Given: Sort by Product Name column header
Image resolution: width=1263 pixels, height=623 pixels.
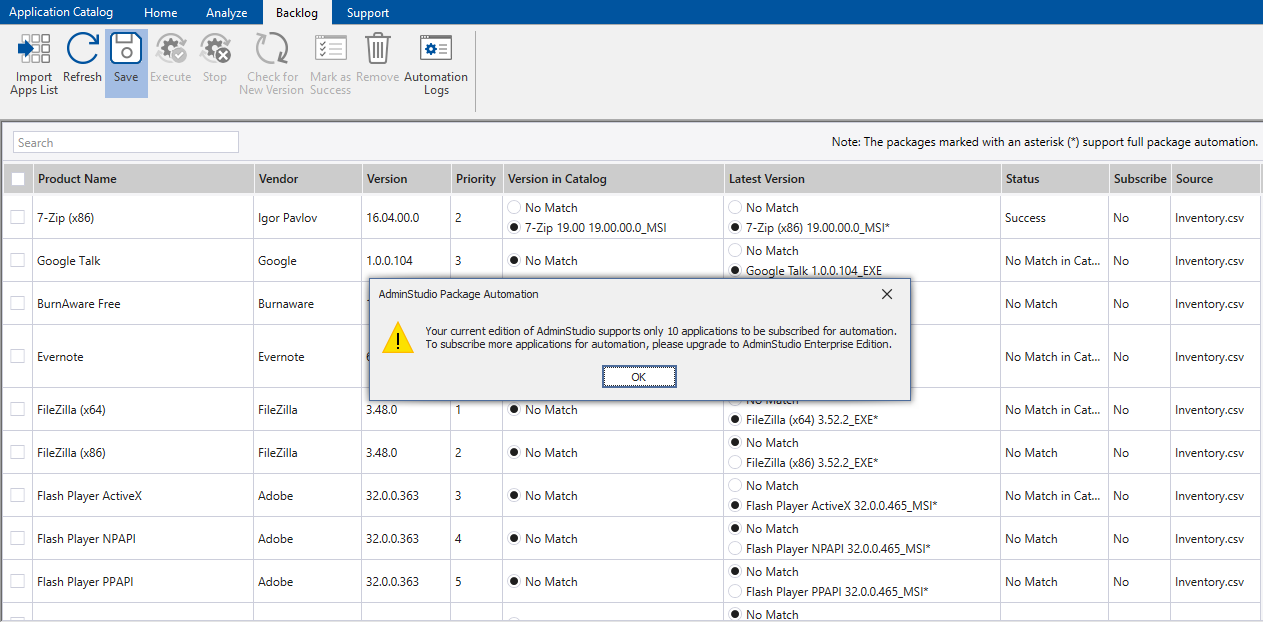Looking at the screenshot, I should coord(144,179).
